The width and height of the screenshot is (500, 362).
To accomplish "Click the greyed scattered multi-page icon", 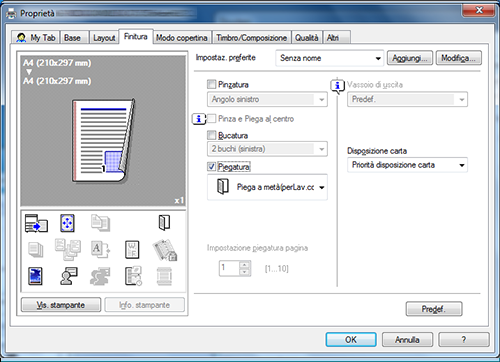I will pos(68,249).
